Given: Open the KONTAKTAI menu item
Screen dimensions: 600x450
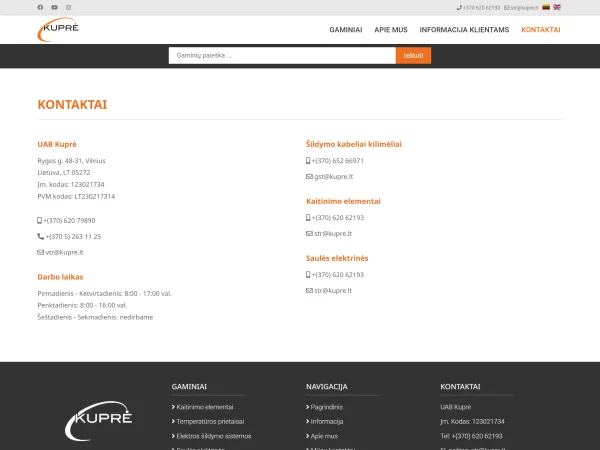Looking at the screenshot, I should tap(541, 30).
